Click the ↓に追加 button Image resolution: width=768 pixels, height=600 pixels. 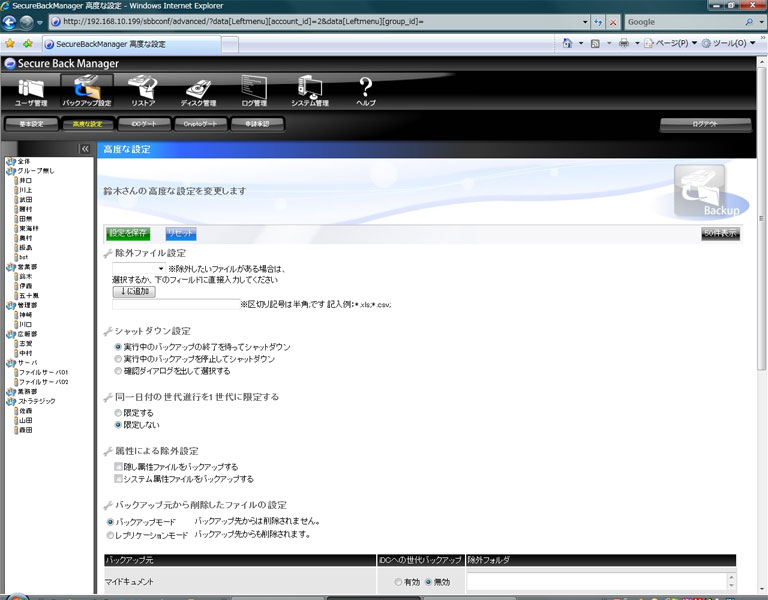pyautogui.click(x=134, y=291)
